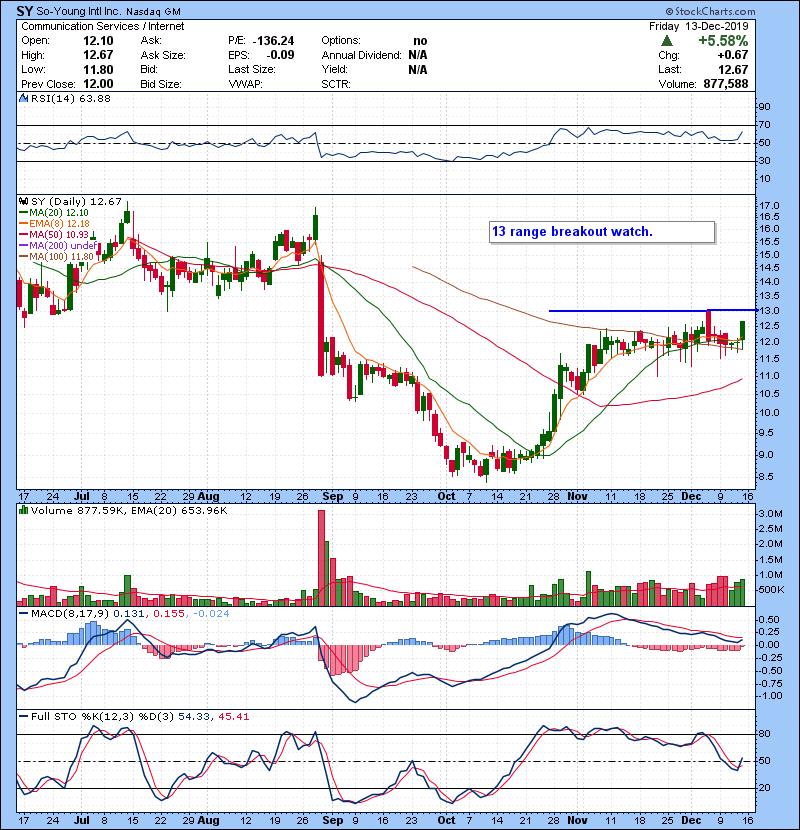Click the Open value 12.10
The image size is (800, 830).
tap(98, 41)
